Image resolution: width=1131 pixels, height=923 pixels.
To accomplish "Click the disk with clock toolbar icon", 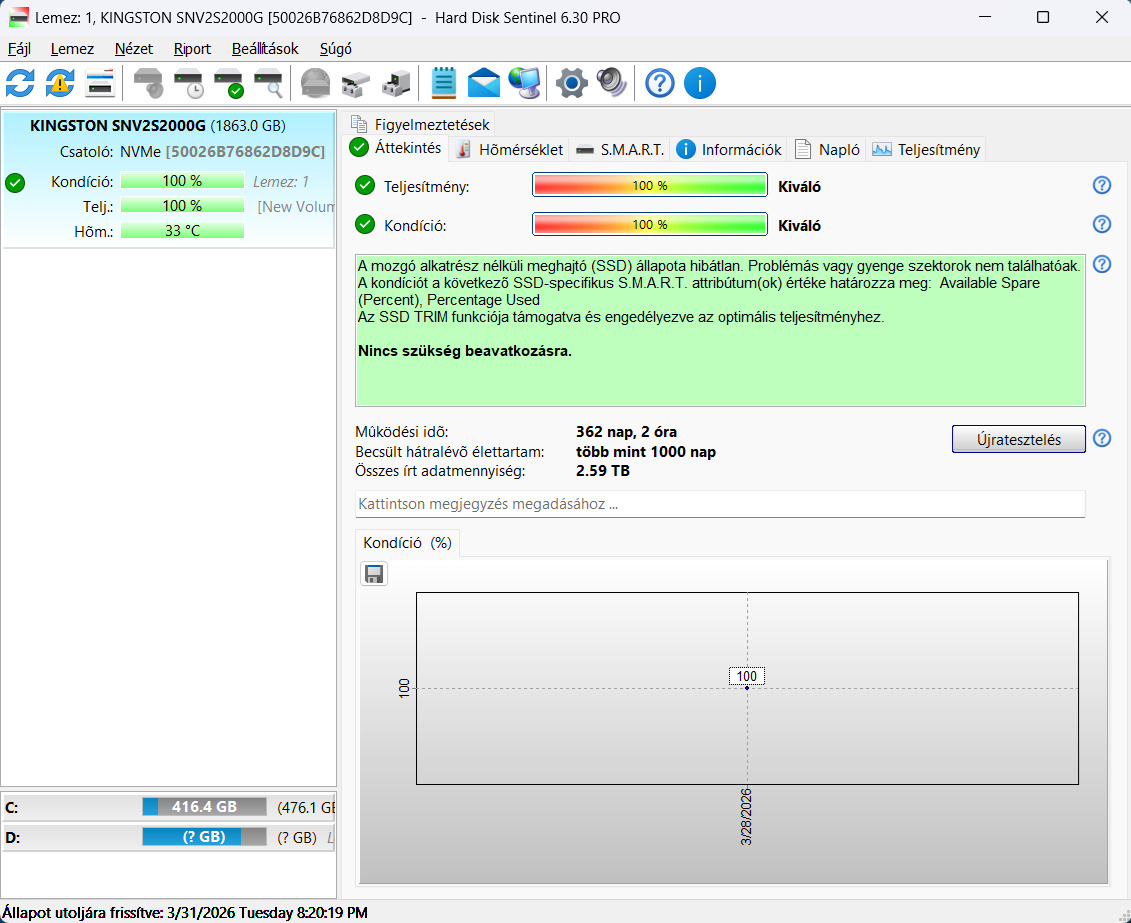I will coord(189,83).
